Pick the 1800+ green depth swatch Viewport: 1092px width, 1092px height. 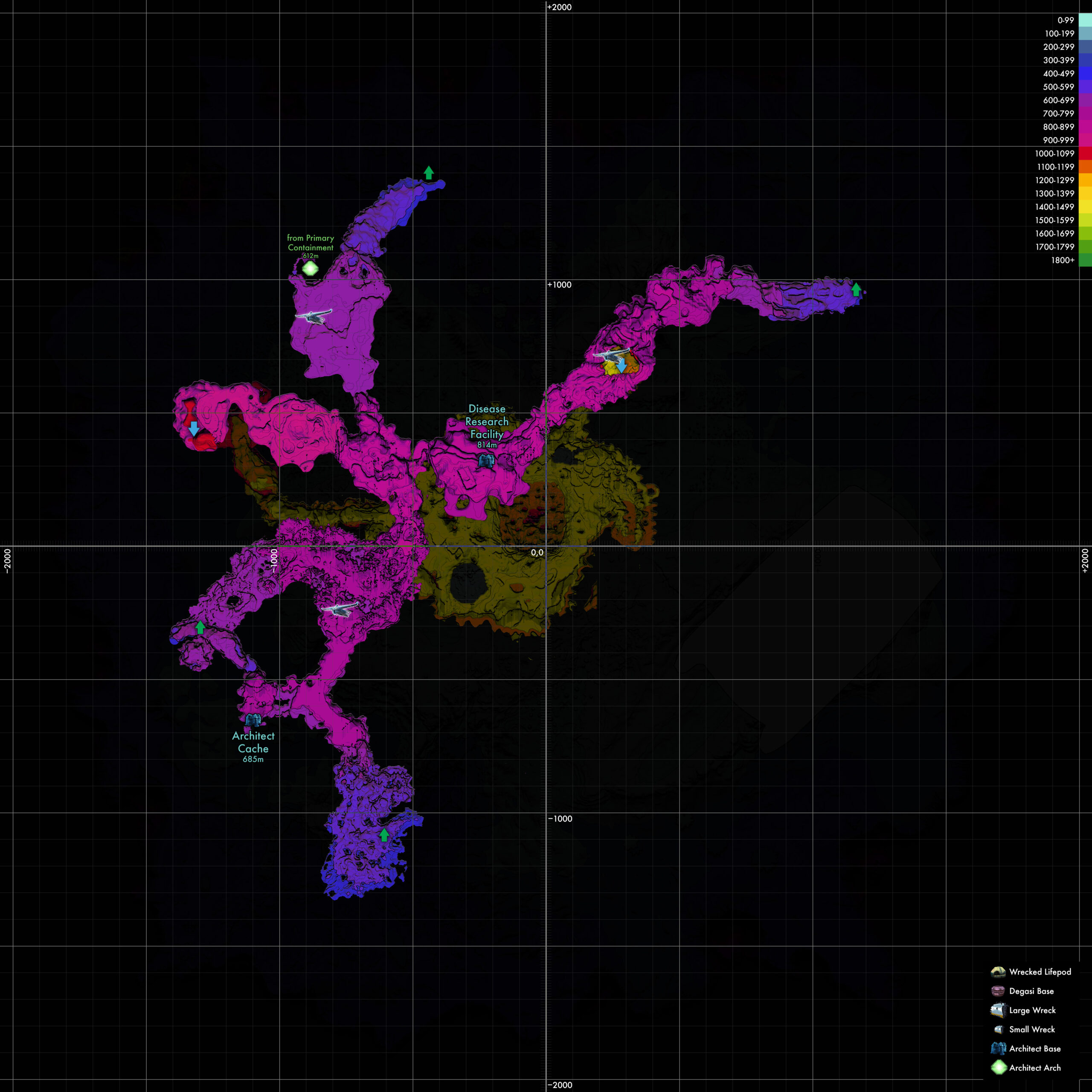click(x=1085, y=260)
